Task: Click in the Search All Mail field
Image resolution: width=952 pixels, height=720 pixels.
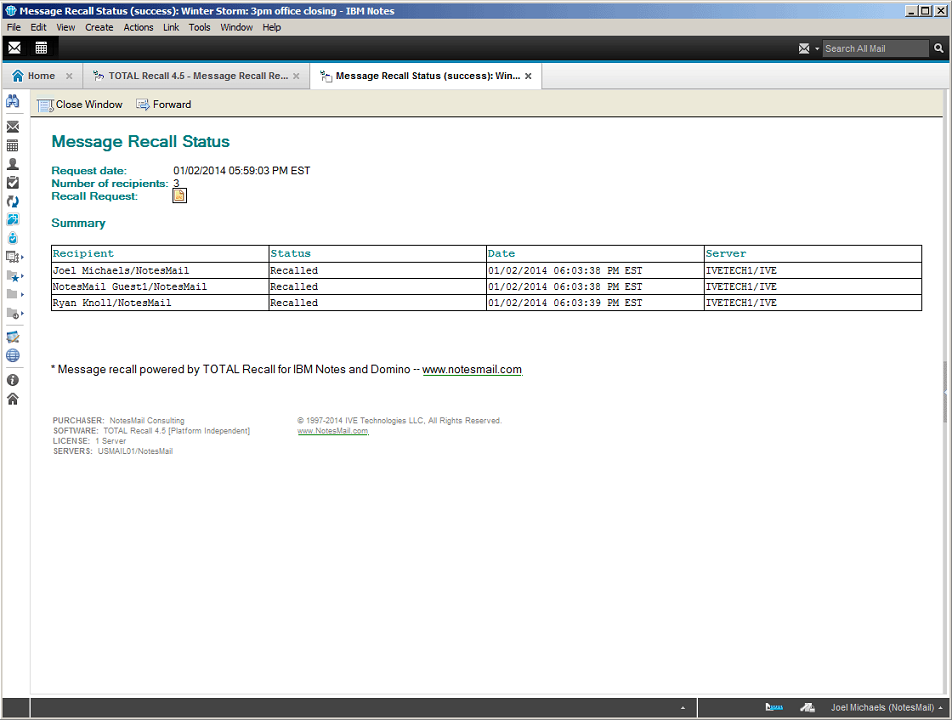Action: click(x=874, y=48)
